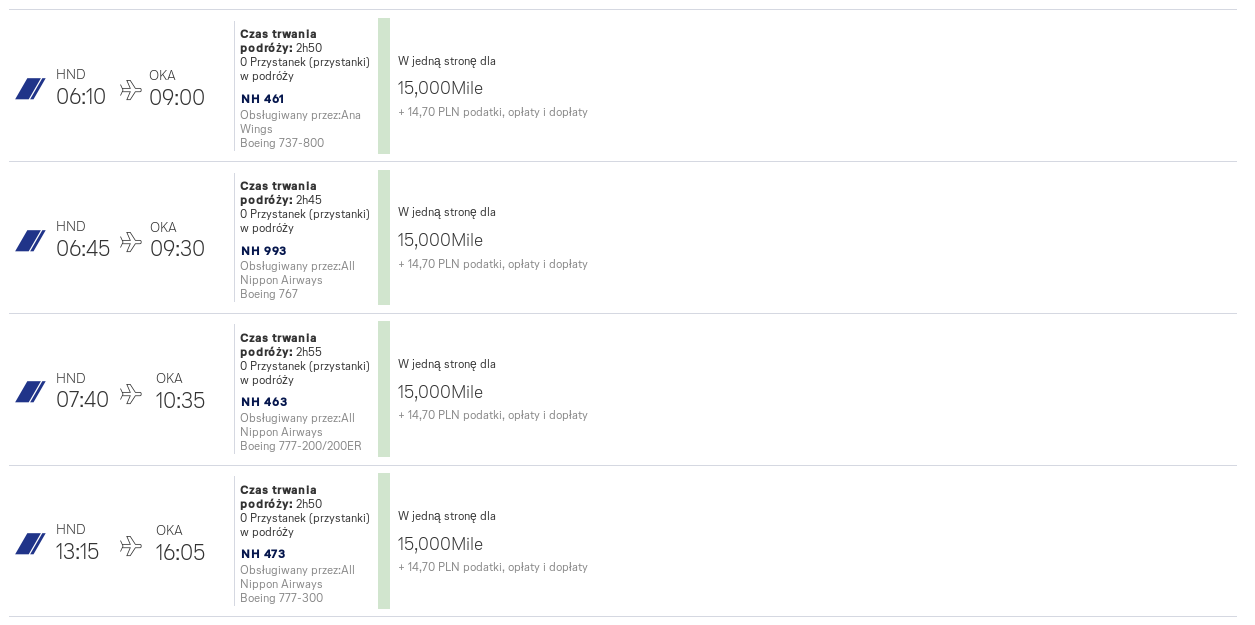Click the airplane icon between HND 06:10 and OKA 09:00
Image resolution: width=1255 pixels, height=625 pixels.
click(x=131, y=90)
